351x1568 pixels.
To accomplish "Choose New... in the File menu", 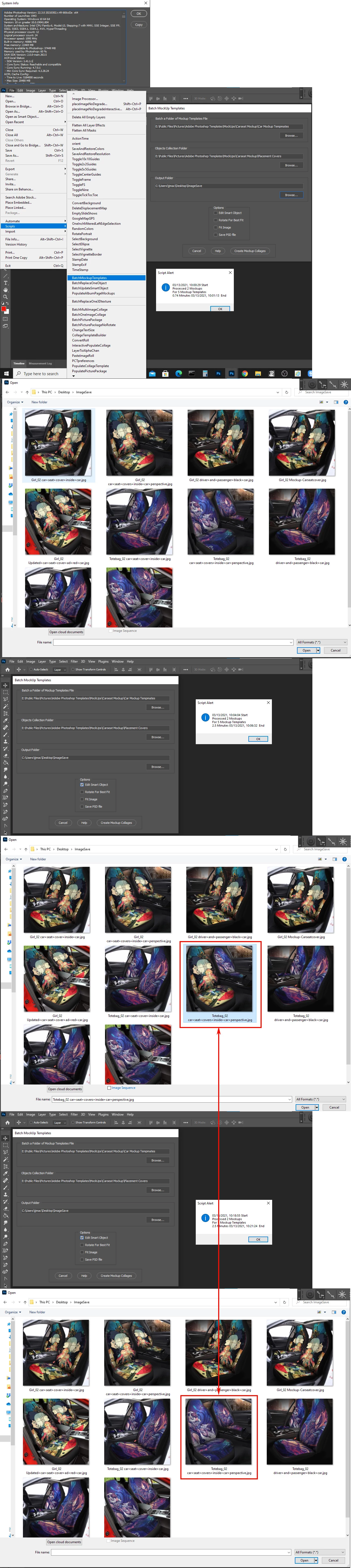I will click(x=34, y=96).
